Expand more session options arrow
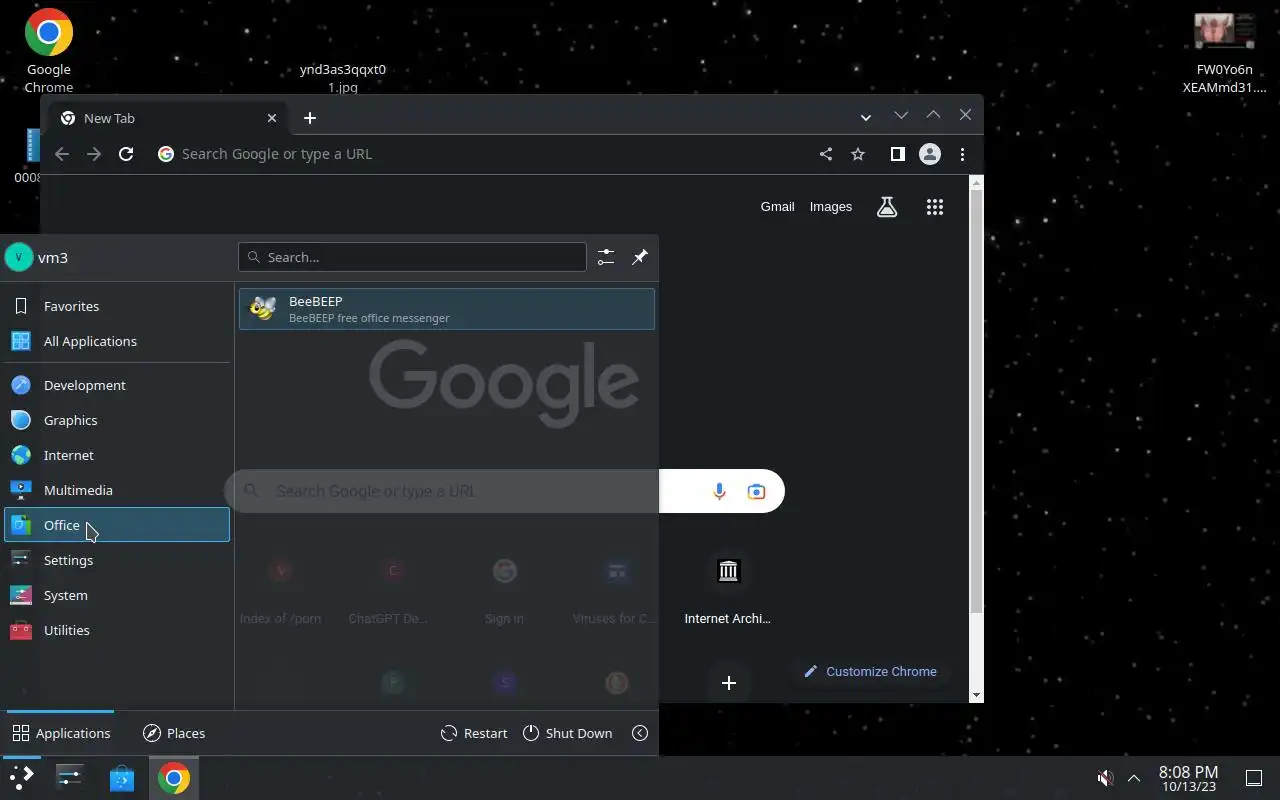 640,733
